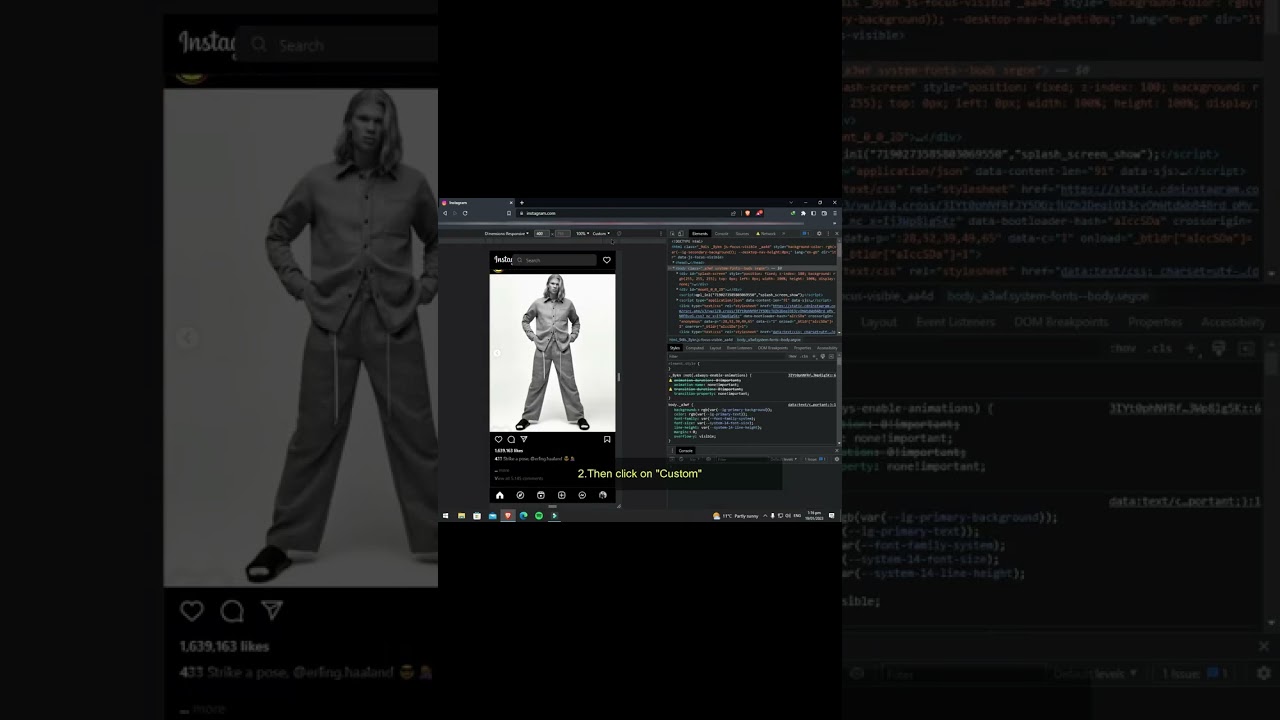
Task: Click the browser back arrow
Action: point(445,213)
